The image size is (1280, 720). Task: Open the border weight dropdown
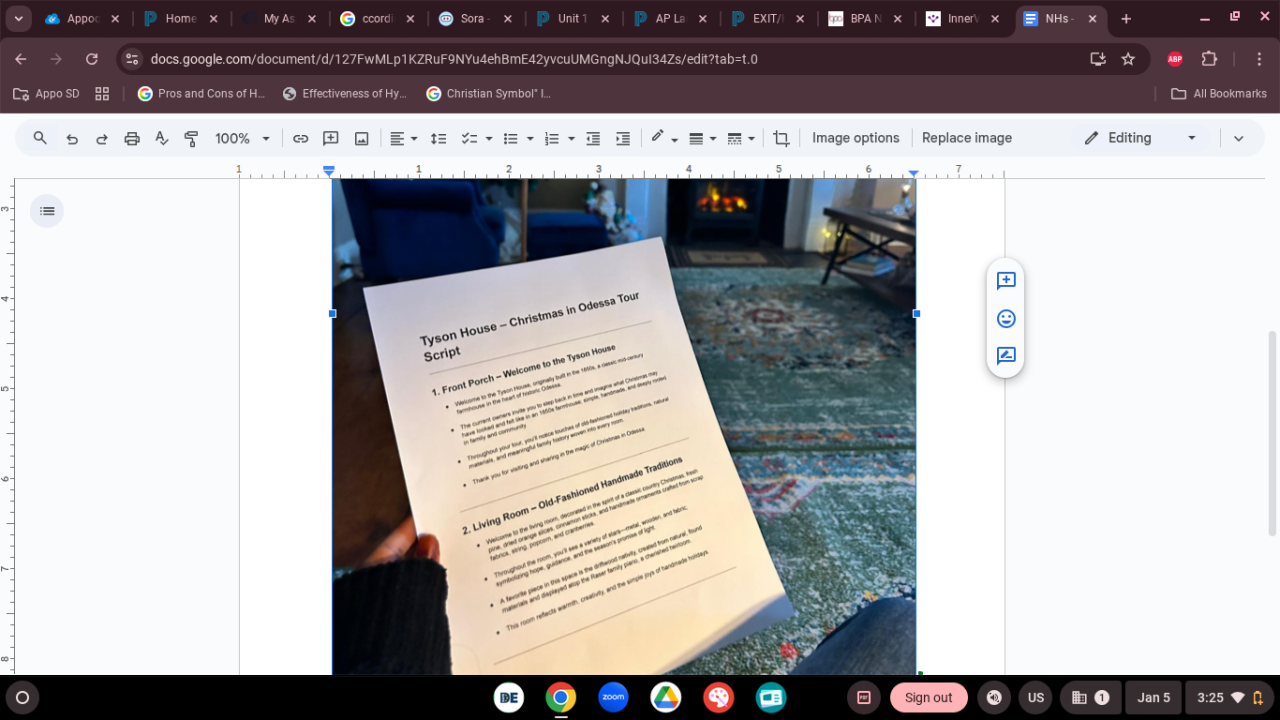703,138
